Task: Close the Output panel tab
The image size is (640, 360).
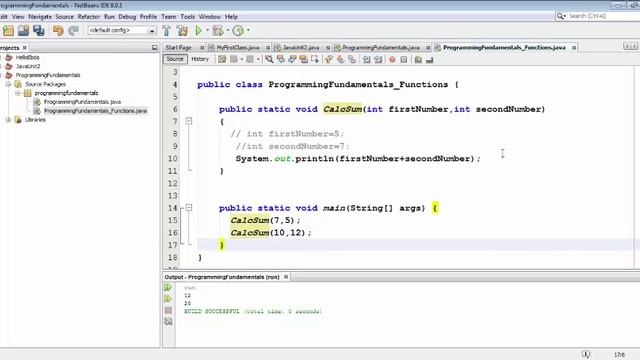Action: pyautogui.click(x=286, y=277)
